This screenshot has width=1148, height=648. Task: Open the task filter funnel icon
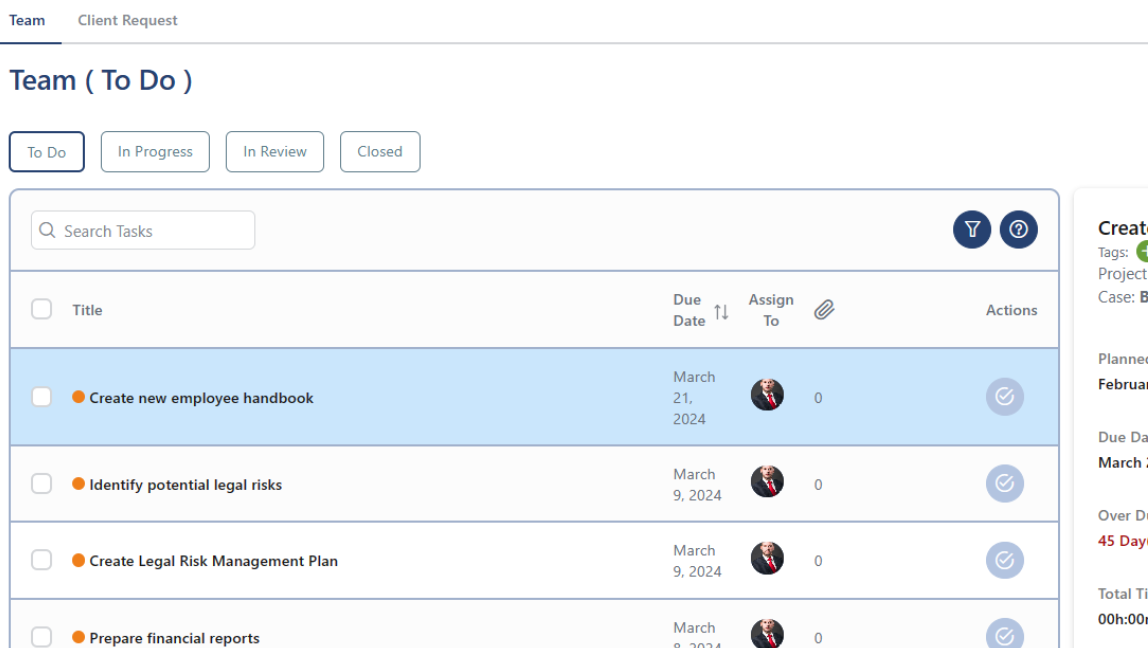click(x=971, y=229)
